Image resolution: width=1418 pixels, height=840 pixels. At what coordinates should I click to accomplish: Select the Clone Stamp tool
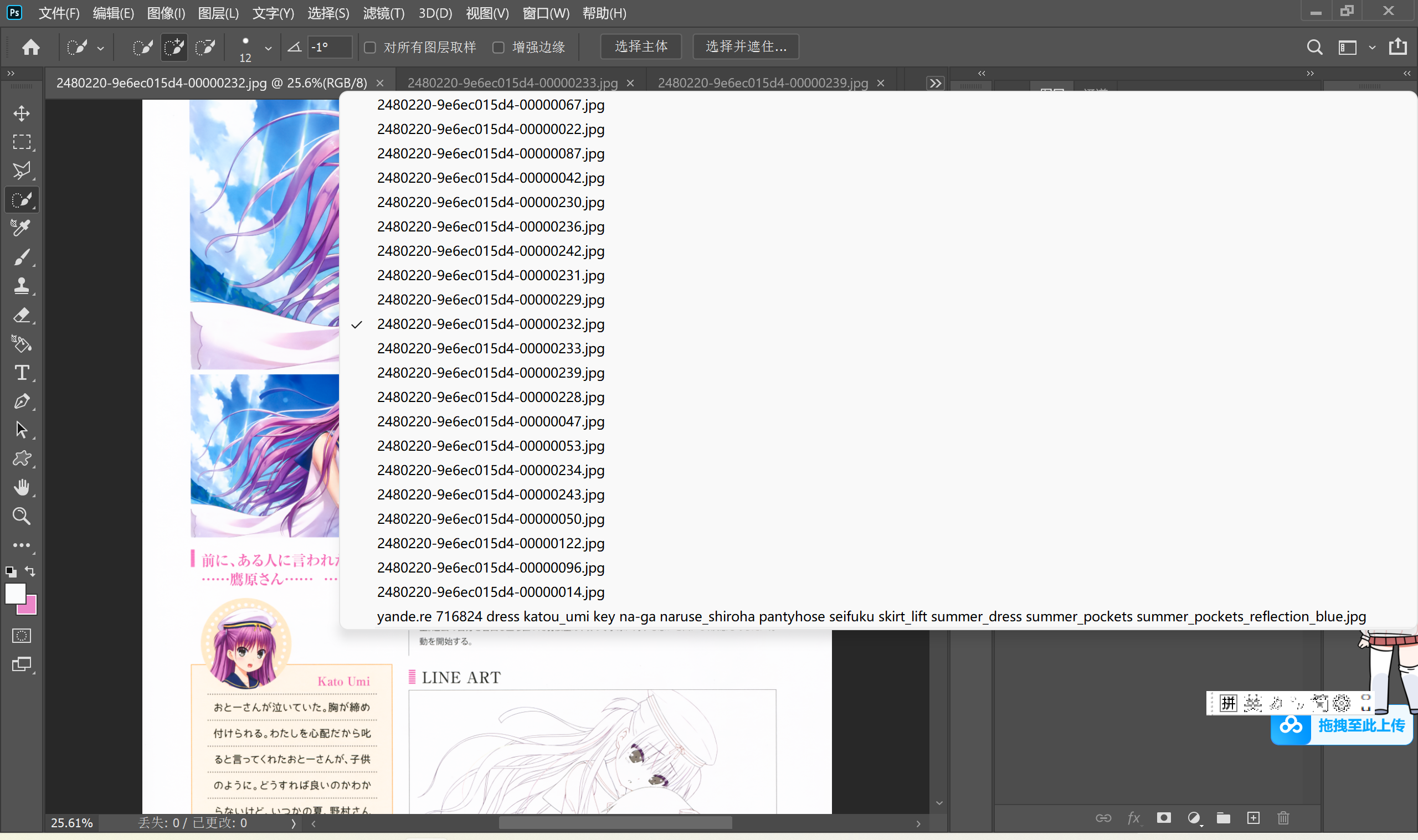click(x=22, y=286)
